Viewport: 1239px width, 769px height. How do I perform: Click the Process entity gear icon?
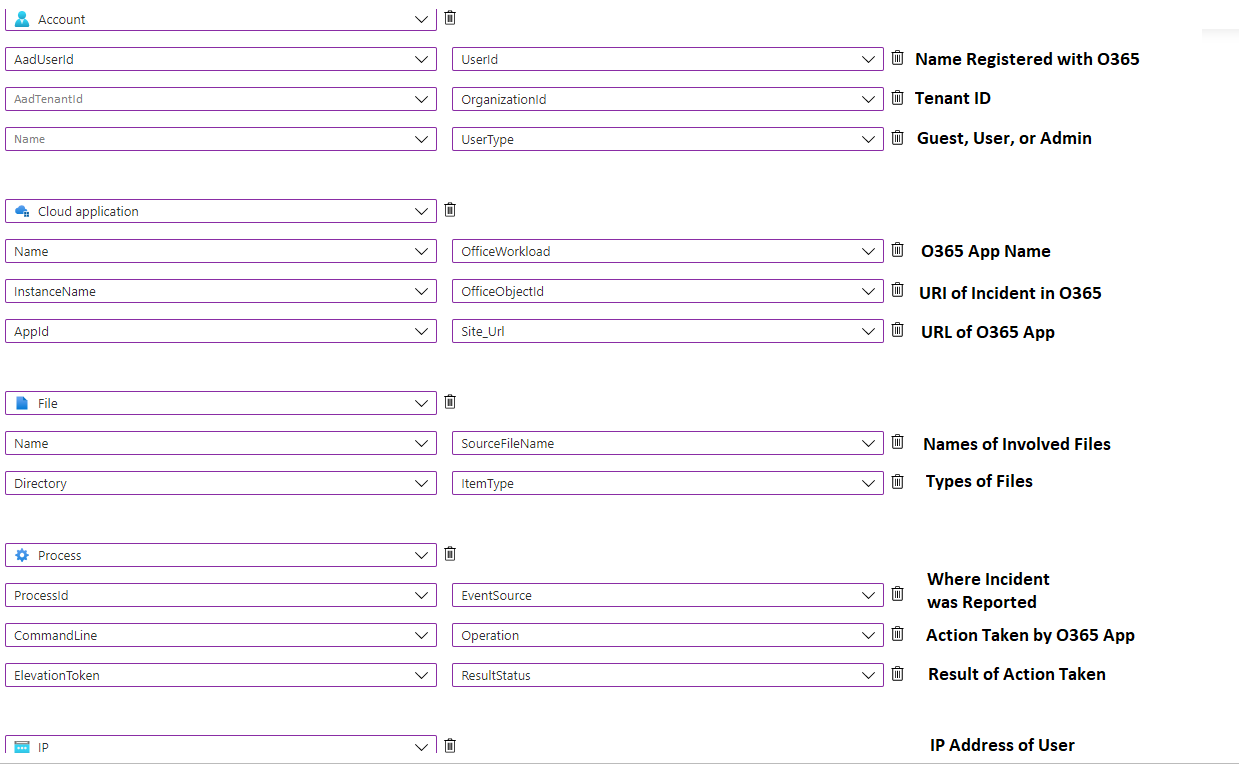click(22, 555)
